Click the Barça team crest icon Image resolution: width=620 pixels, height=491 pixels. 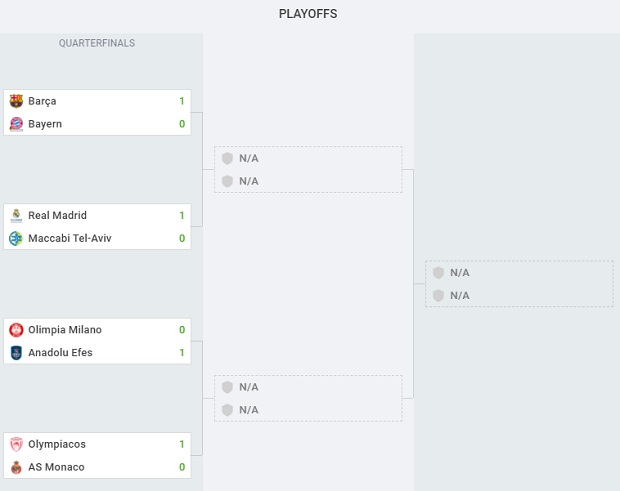(16, 101)
